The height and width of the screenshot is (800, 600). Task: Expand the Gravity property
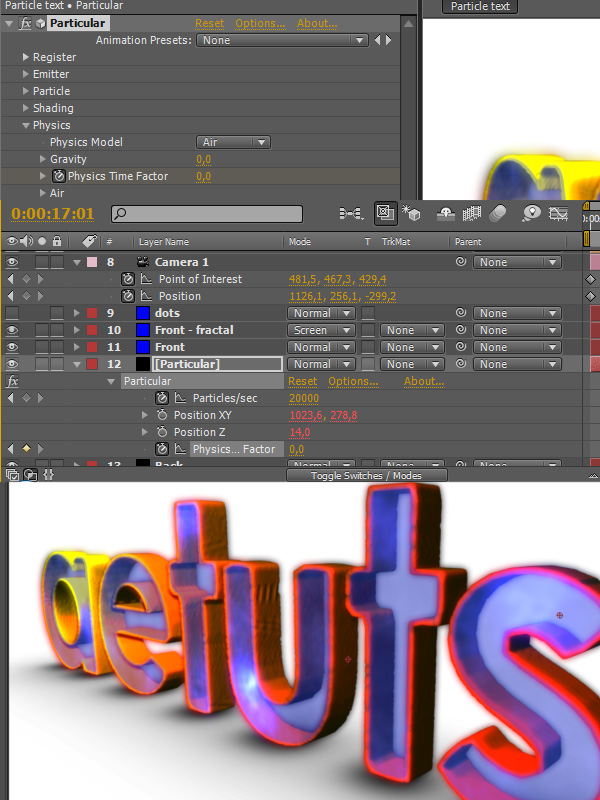(x=43, y=159)
